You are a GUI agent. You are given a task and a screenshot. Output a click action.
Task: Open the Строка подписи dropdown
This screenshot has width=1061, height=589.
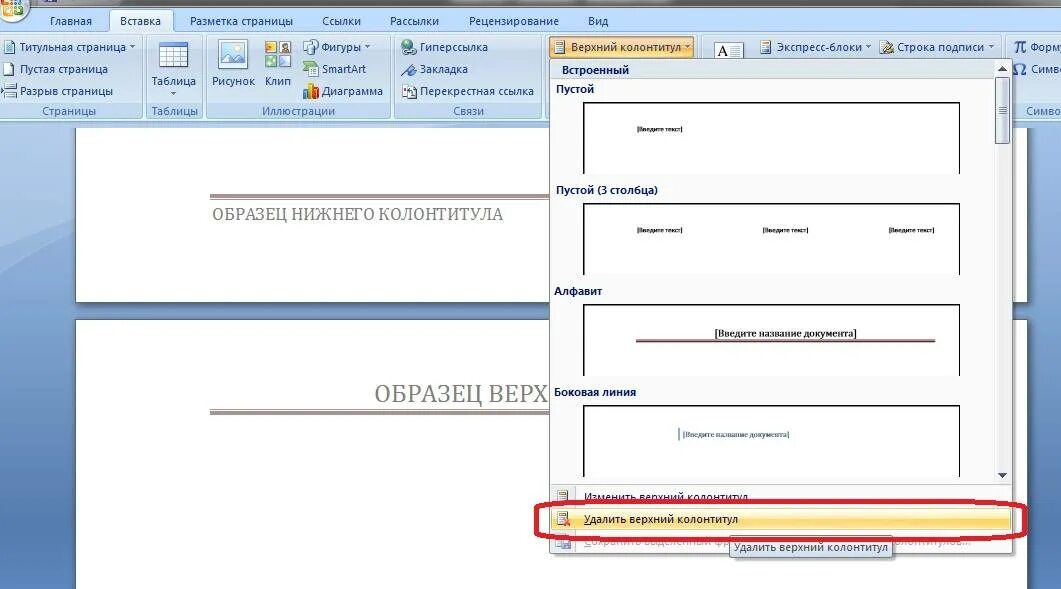click(937, 47)
